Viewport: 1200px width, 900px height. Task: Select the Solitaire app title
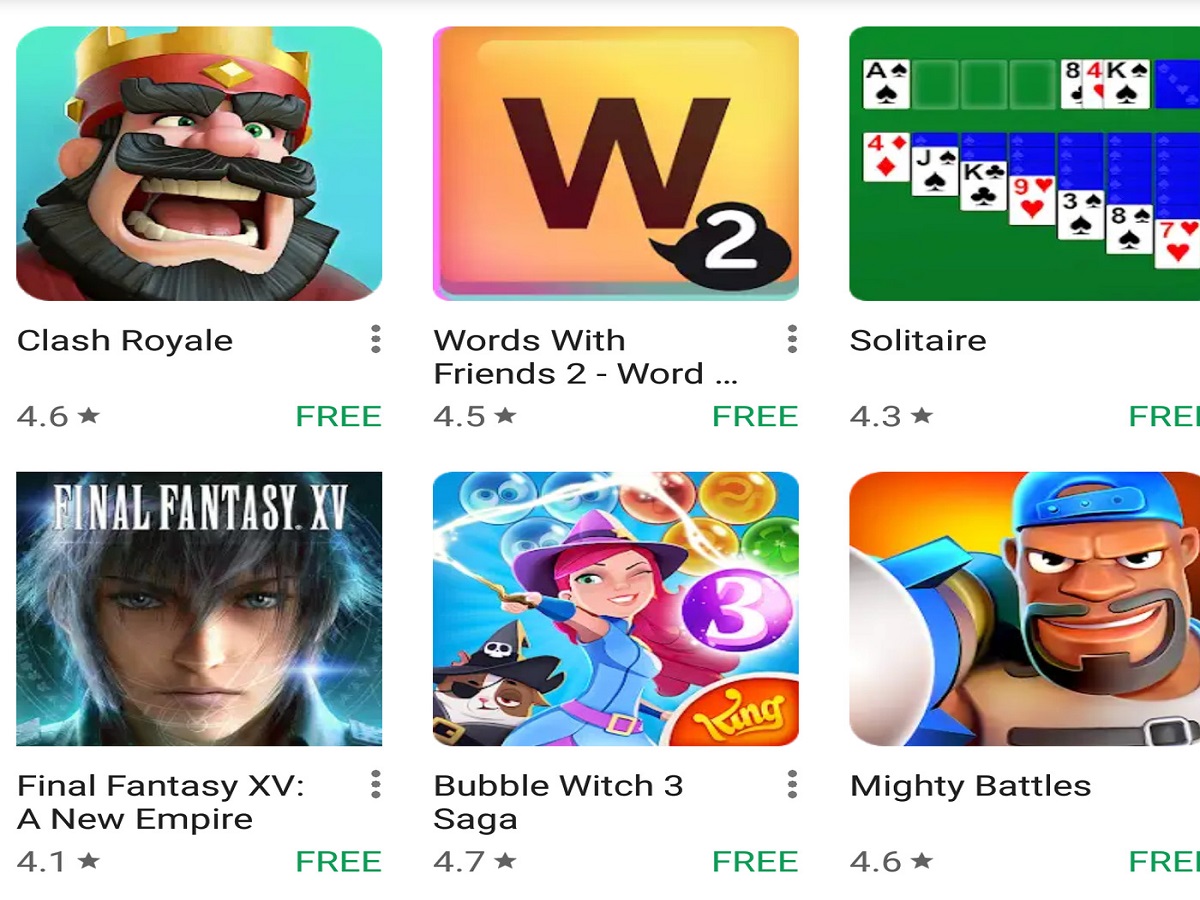(x=918, y=340)
